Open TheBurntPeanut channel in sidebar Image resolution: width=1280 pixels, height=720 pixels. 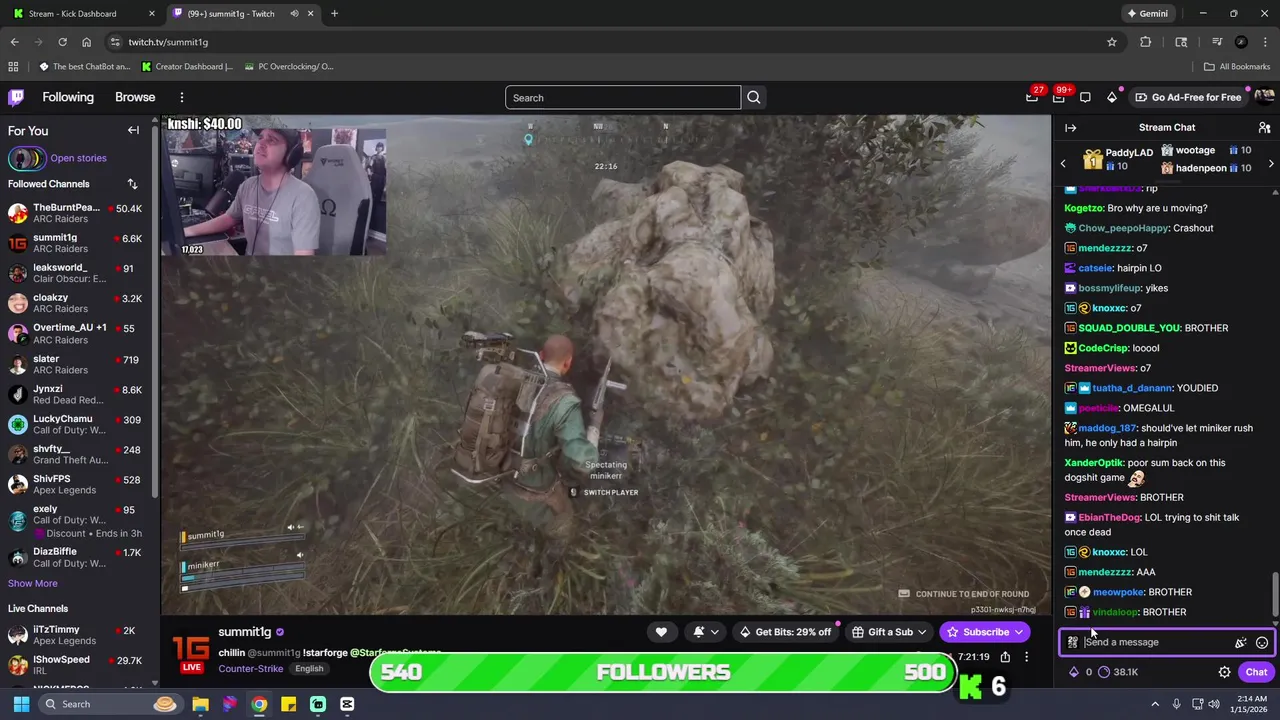pyautogui.click(x=75, y=214)
